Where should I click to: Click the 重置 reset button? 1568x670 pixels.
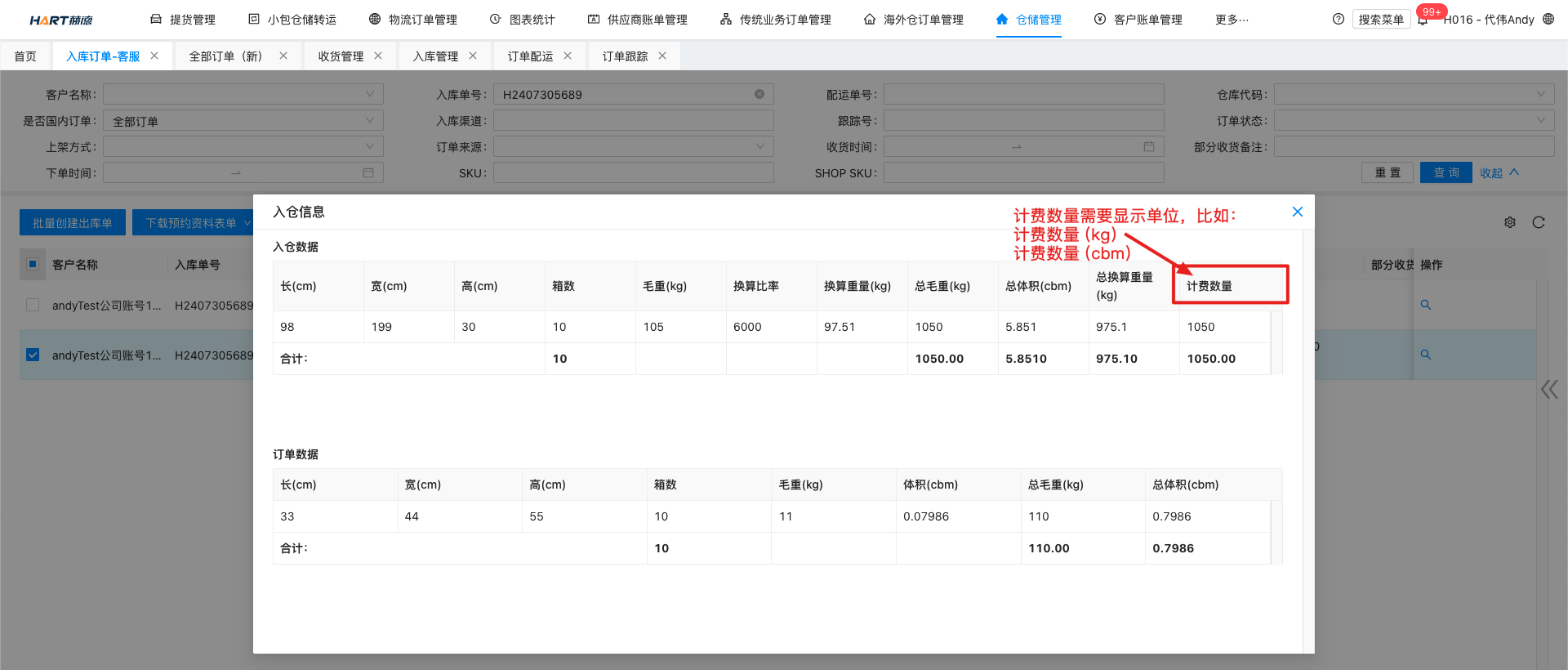(x=1387, y=172)
